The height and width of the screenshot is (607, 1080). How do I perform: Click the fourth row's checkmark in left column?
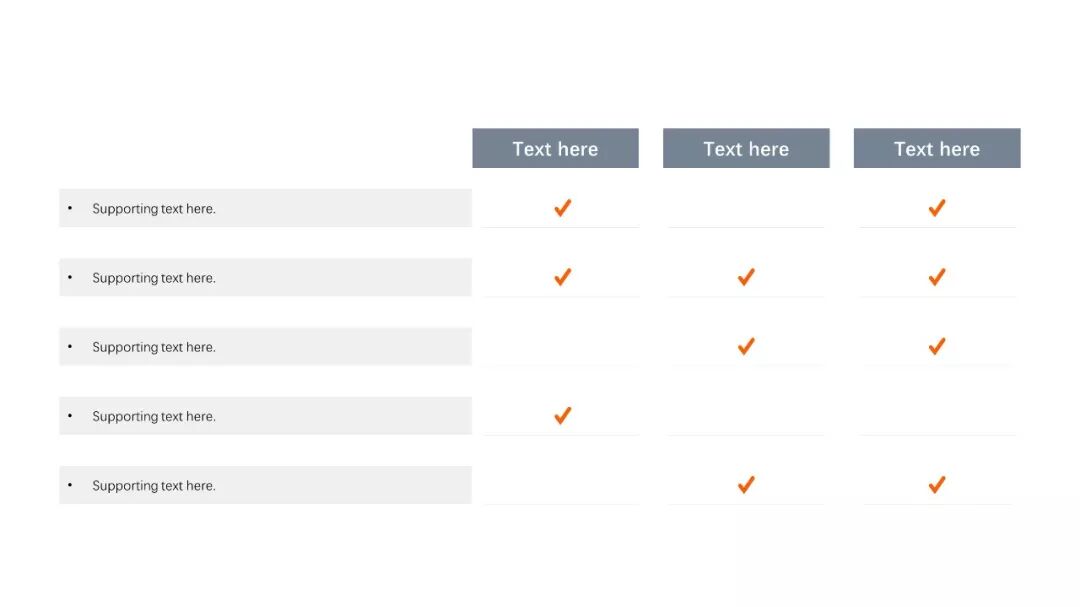[x=562, y=415]
